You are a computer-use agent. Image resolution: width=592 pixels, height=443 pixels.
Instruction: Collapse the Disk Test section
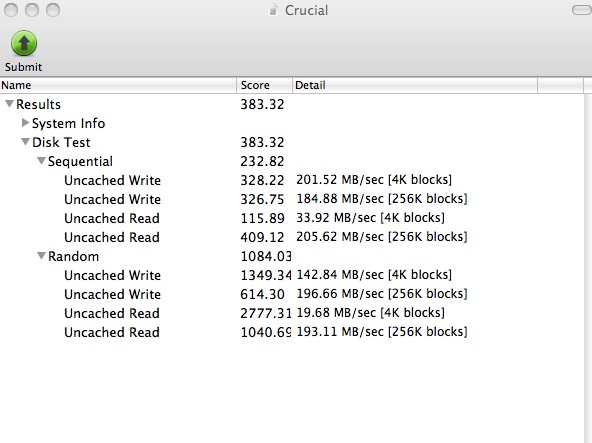[x=25, y=142]
